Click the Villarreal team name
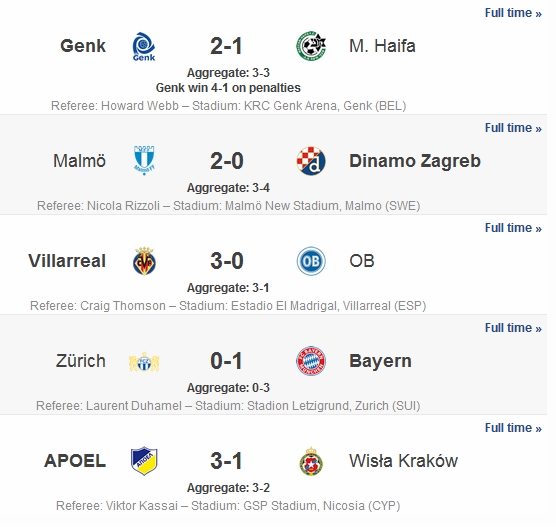The height and width of the screenshot is (527, 556). coord(67,261)
